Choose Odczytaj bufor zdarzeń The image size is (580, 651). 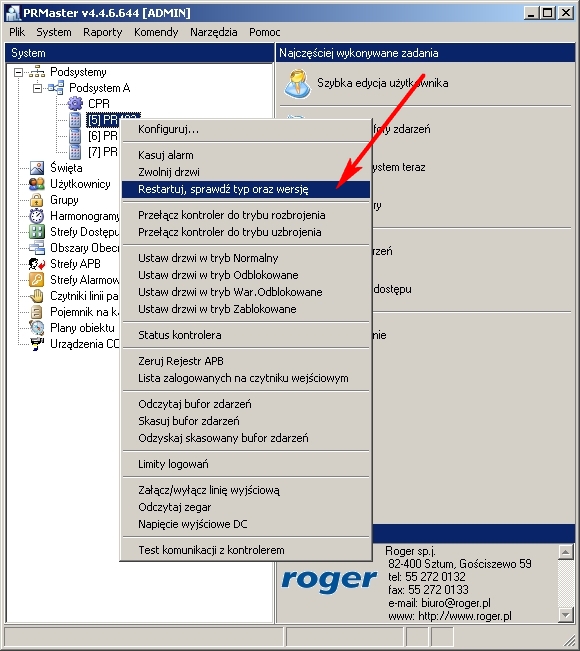pos(246,404)
